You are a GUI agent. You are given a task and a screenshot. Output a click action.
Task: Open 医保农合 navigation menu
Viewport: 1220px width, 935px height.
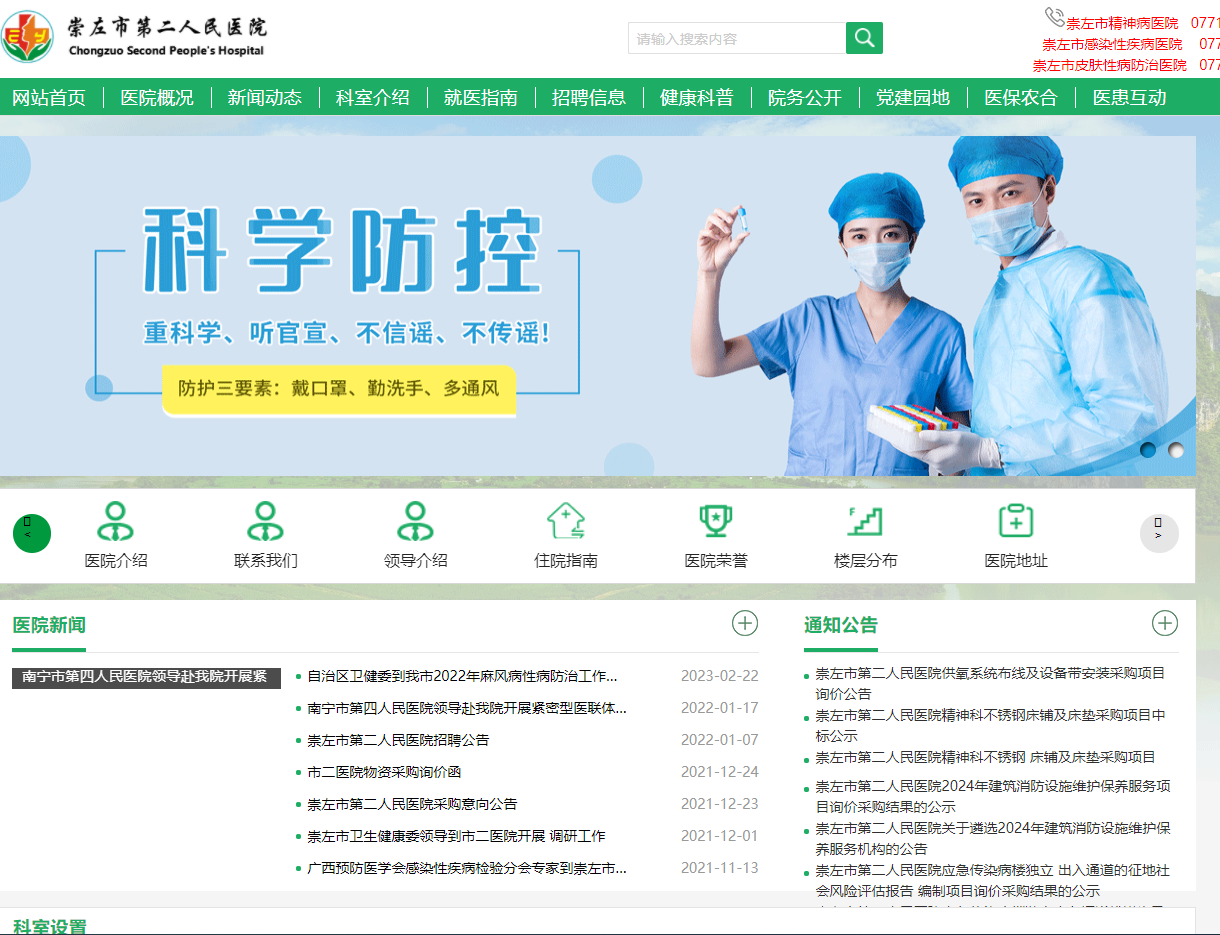point(1021,97)
